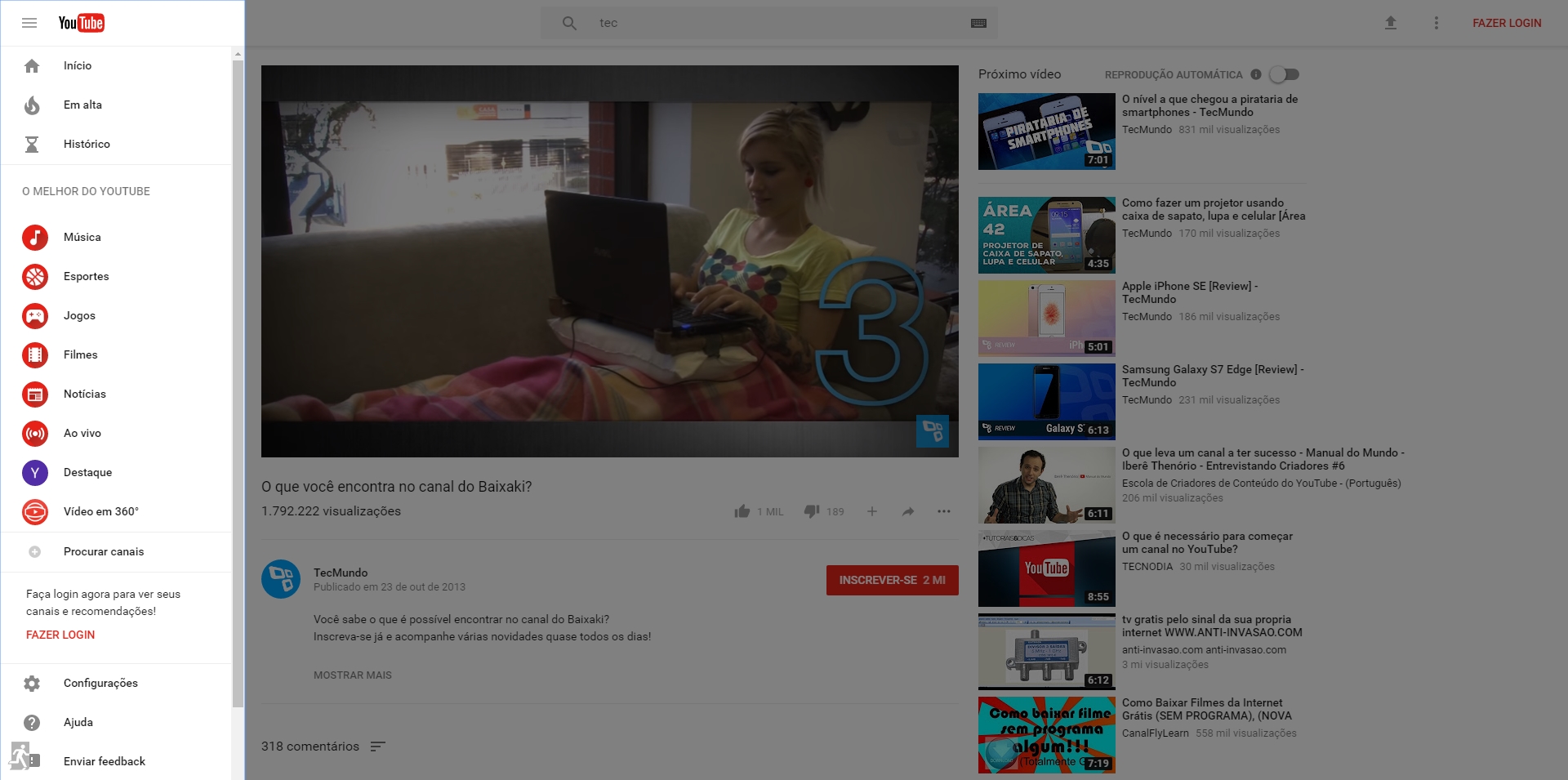
Task: Click the YouTube logo
Action: coord(81,23)
